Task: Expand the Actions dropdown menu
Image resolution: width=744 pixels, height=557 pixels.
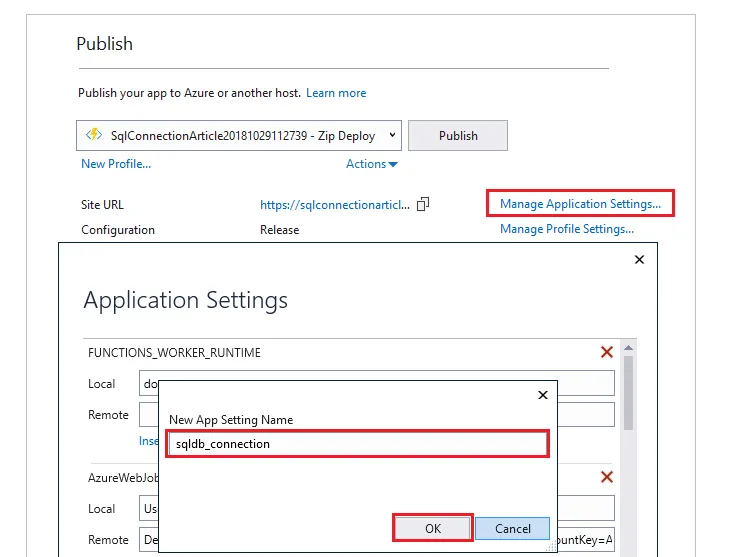Action: coord(372,164)
